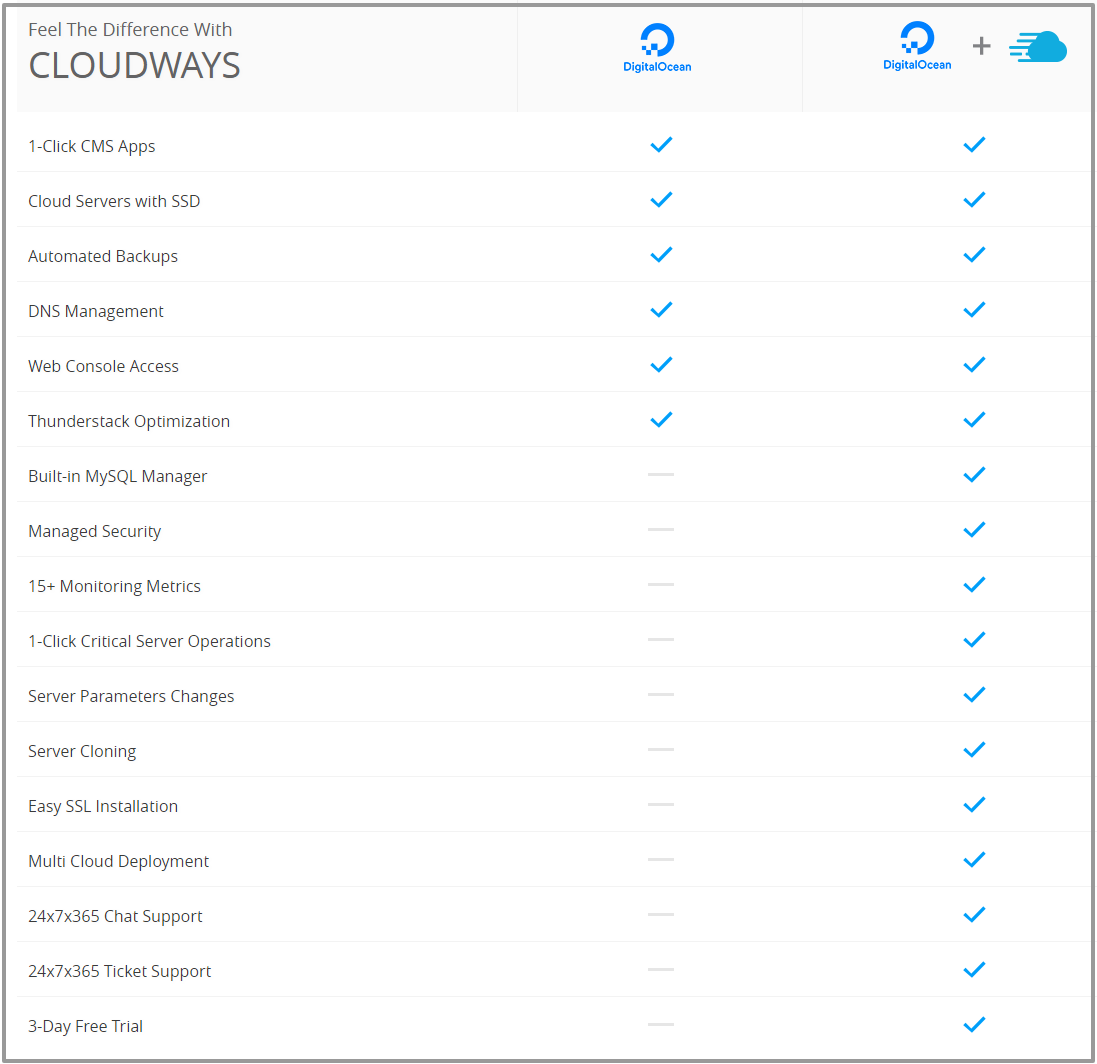This screenshot has height=1064, width=1097.
Task: Select the '3-Day Free Trial' row label
Action: (85, 1026)
